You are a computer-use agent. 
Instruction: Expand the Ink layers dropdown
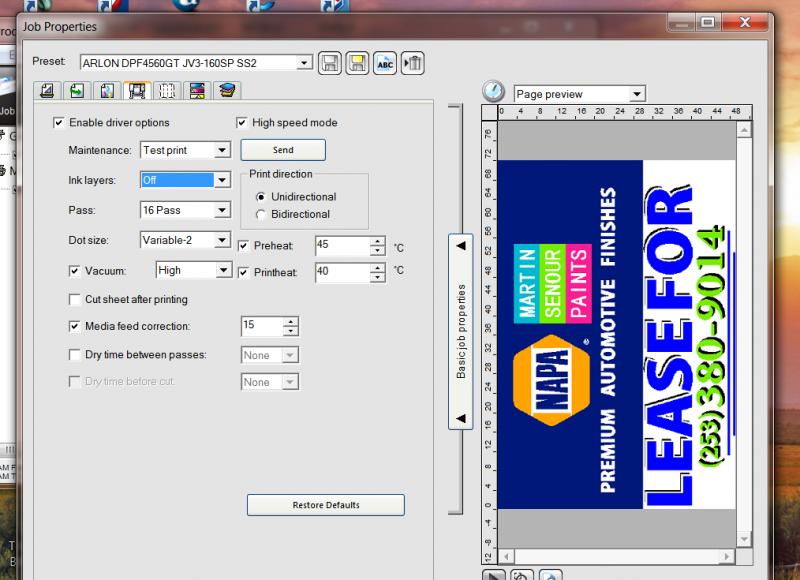(x=222, y=180)
